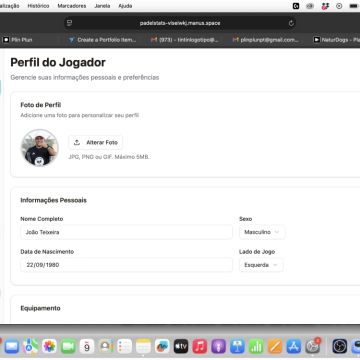Open the Ajuda menu
Viewport: 360px width, 360px height.
pyautogui.click(x=125, y=6)
